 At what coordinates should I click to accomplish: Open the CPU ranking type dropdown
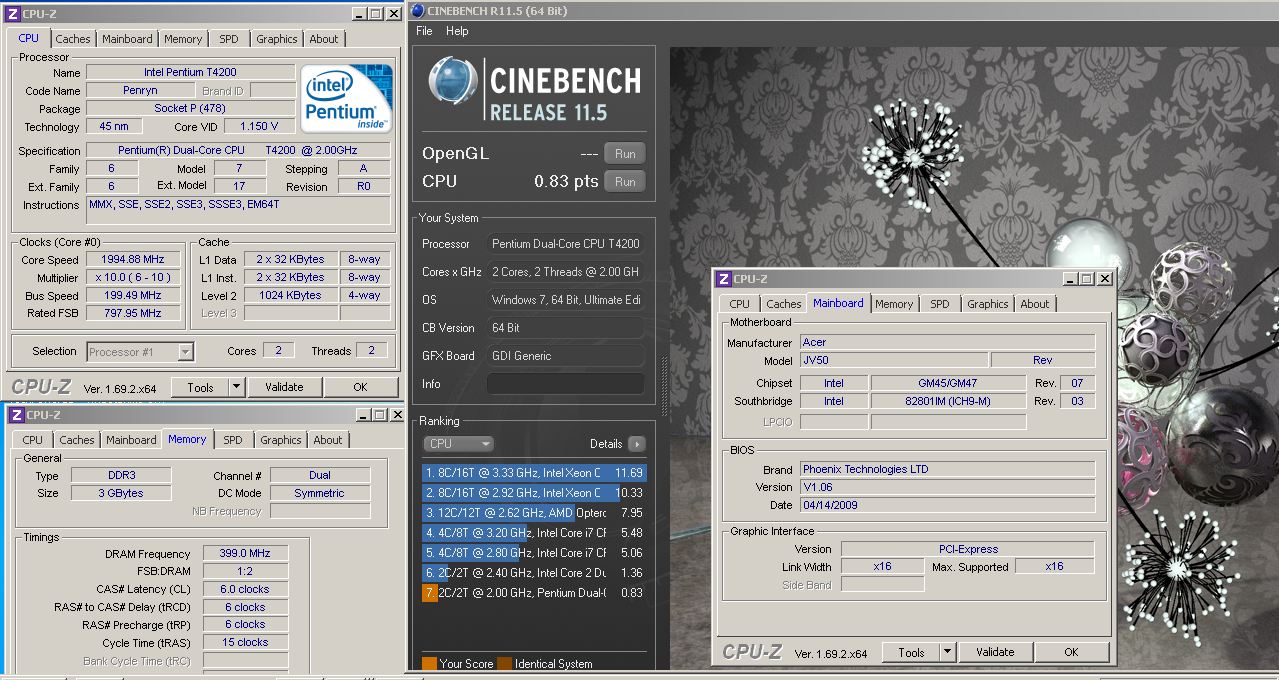coord(459,444)
